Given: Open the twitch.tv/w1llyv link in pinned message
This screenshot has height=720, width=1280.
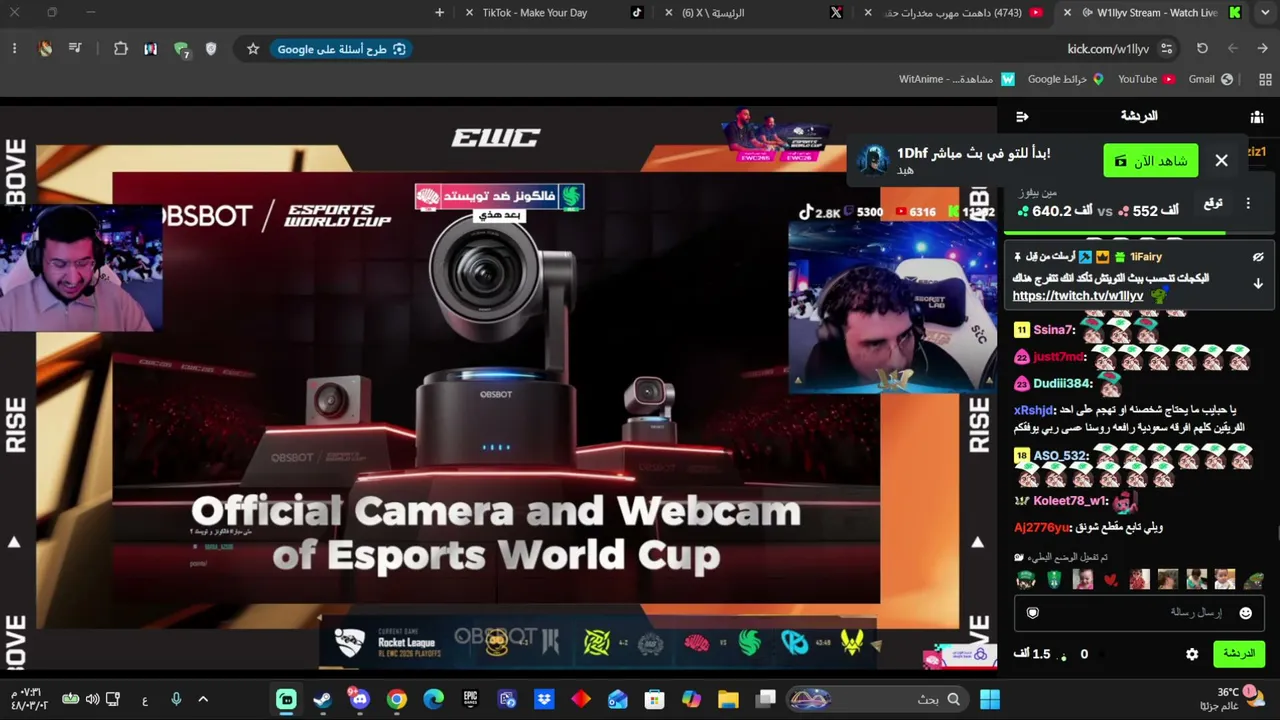Looking at the screenshot, I should click(x=1078, y=296).
